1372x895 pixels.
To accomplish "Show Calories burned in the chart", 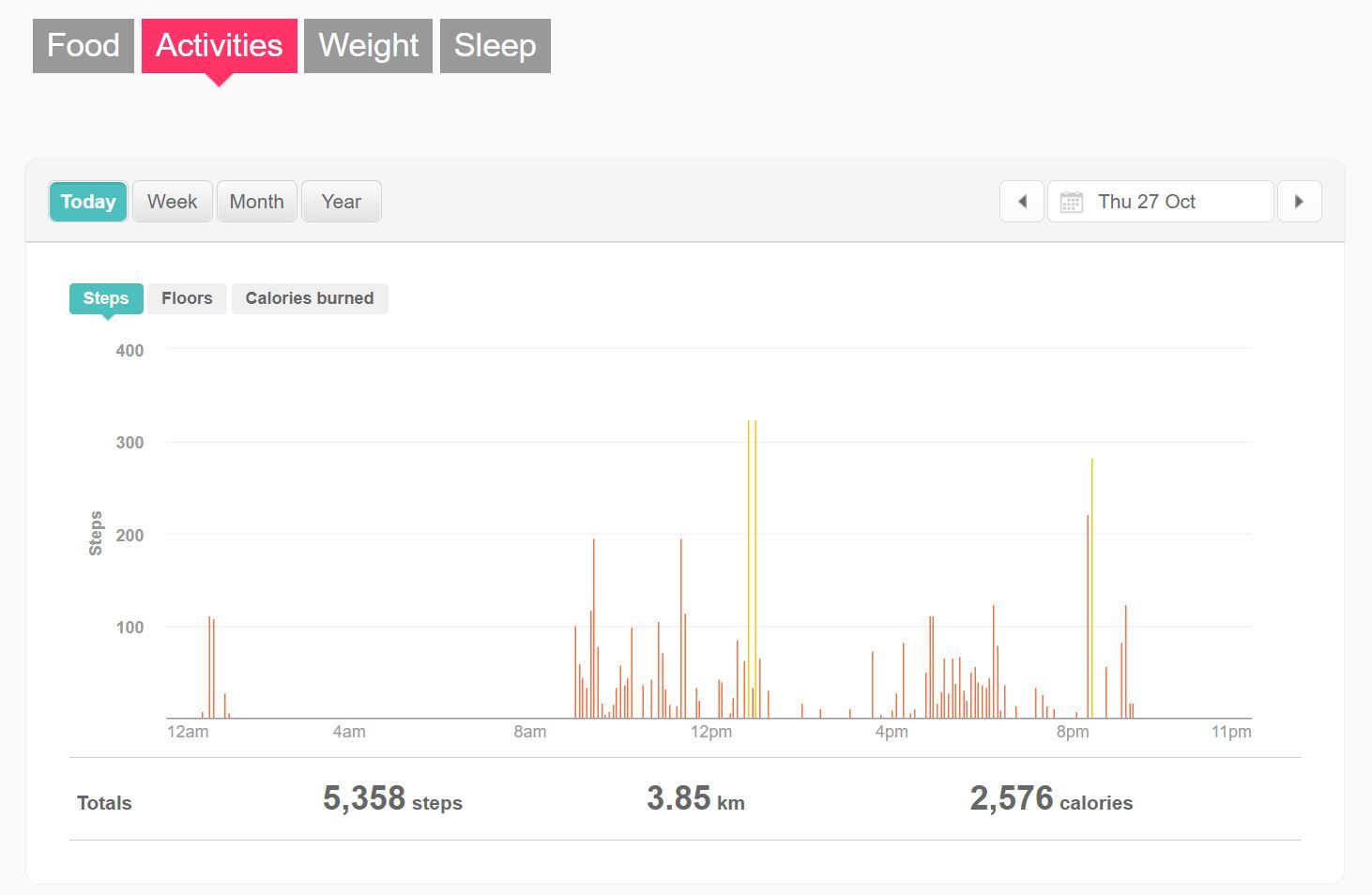I will [310, 298].
